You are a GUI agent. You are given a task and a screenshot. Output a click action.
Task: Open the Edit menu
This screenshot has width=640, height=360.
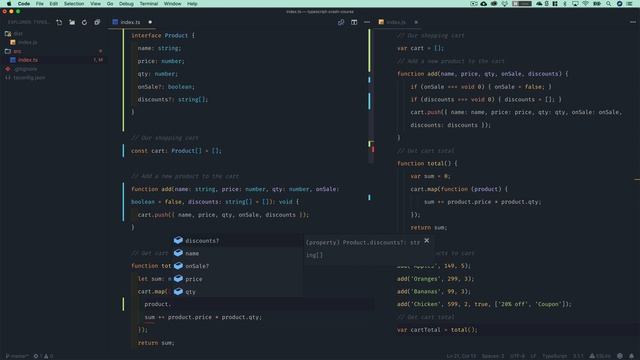[x=53, y=4]
